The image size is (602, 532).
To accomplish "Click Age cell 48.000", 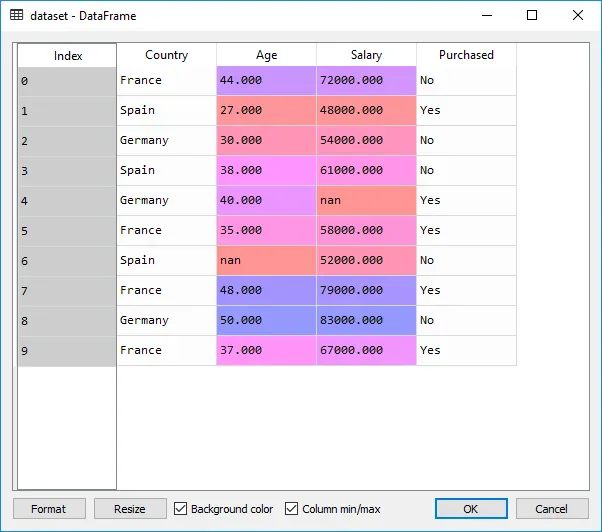I will (x=266, y=290).
